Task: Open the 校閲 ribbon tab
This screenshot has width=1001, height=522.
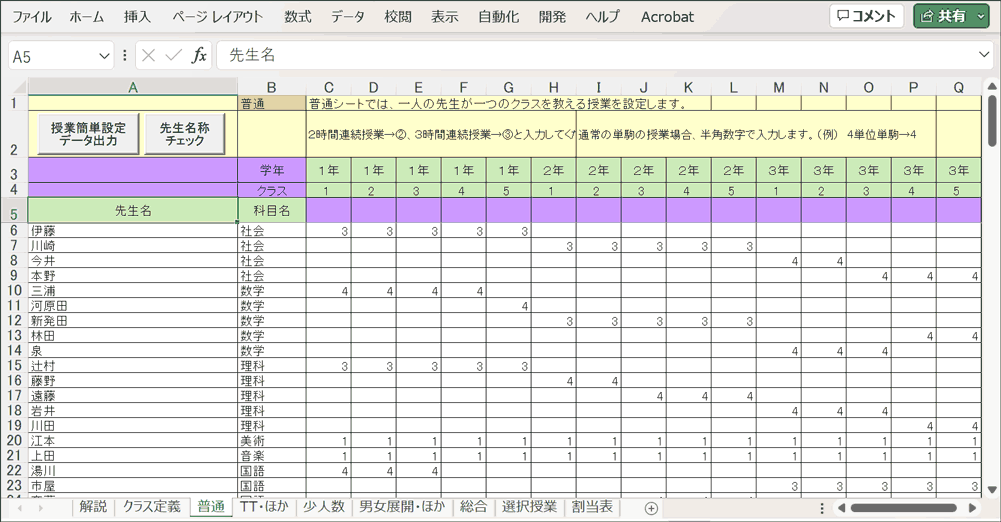Action: (398, 17)
